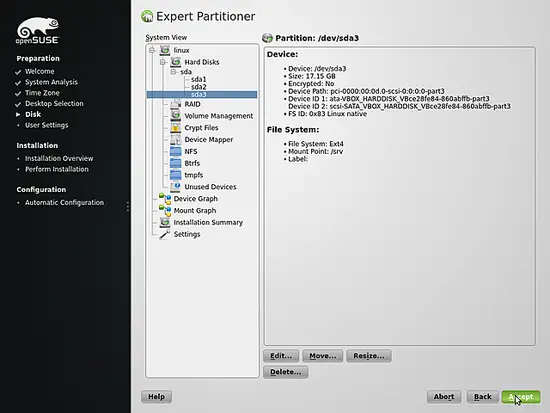Collapse the linux root tree node
This screenshot has width=550, height=413.
tap(152, 50)
